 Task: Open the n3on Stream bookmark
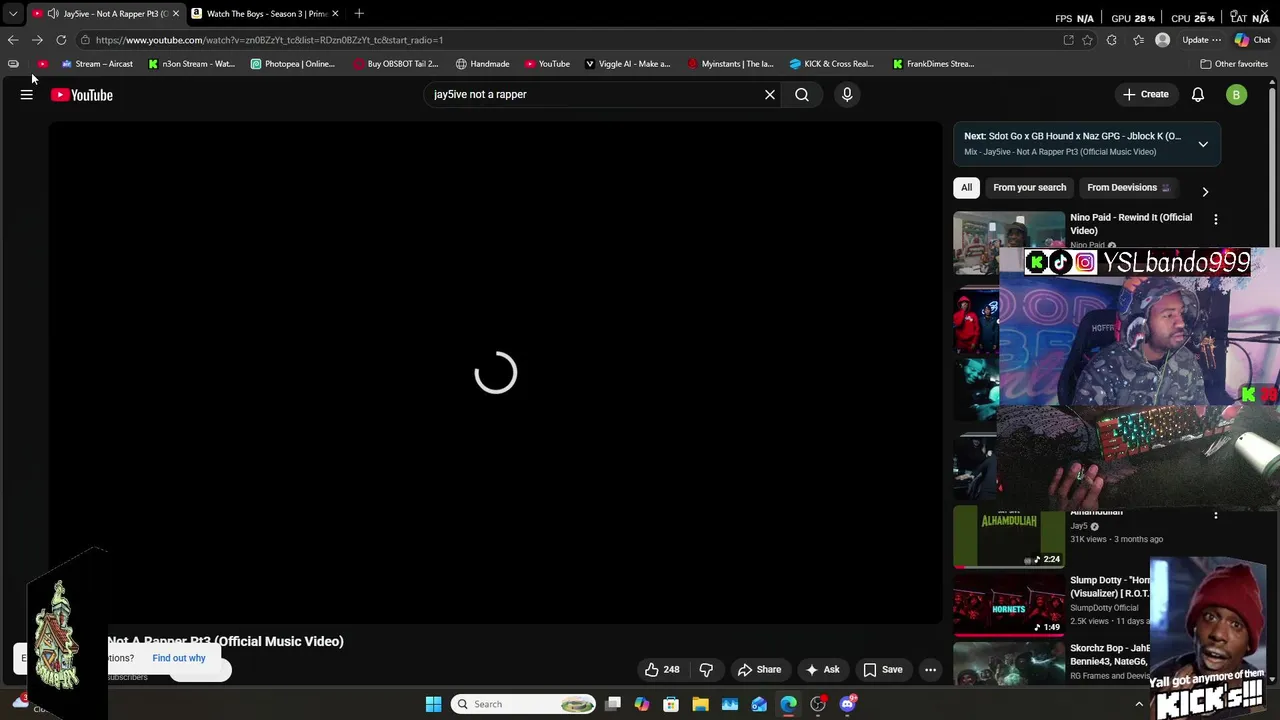(x=191, y=64)
